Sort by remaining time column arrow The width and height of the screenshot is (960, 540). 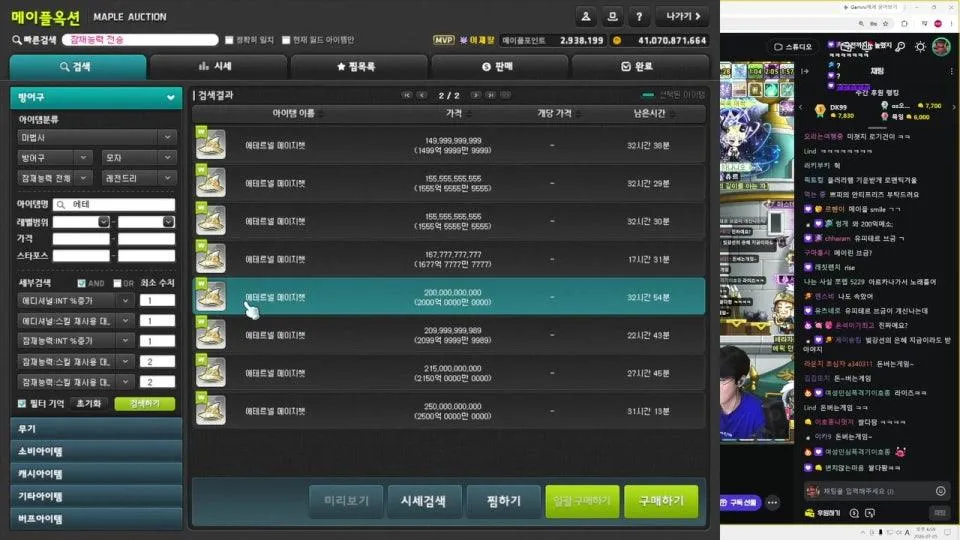(672, 114)
